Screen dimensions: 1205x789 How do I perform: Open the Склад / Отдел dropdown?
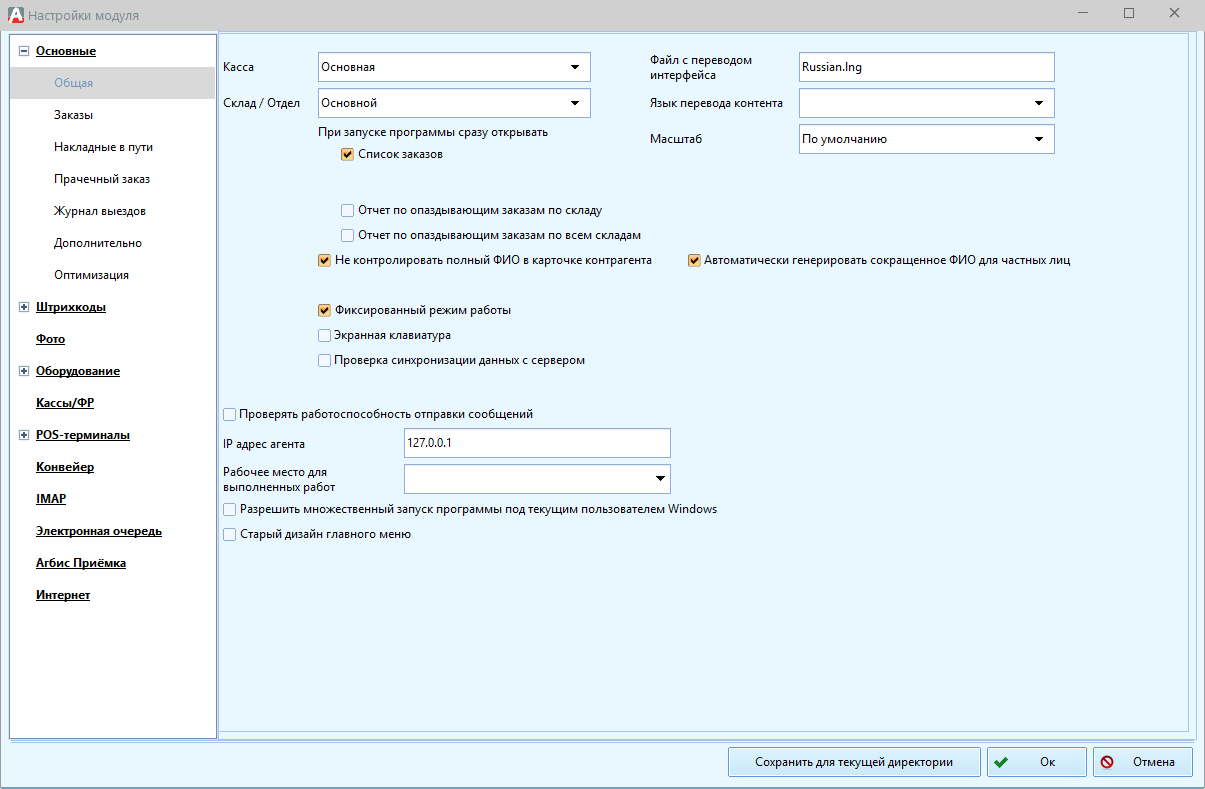575,103
